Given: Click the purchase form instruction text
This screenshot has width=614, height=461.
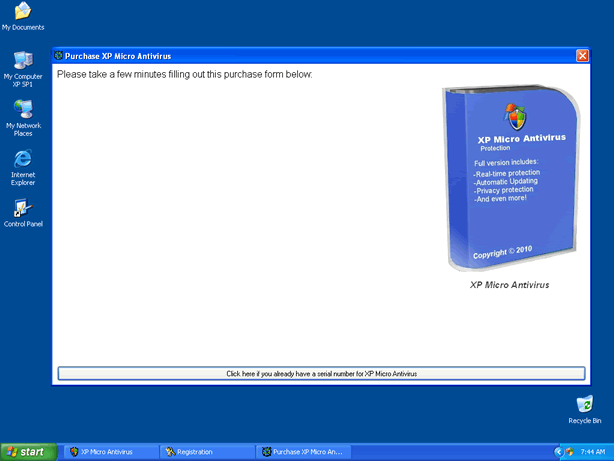Looking at the screenshot, I should [x=184, y=74].
